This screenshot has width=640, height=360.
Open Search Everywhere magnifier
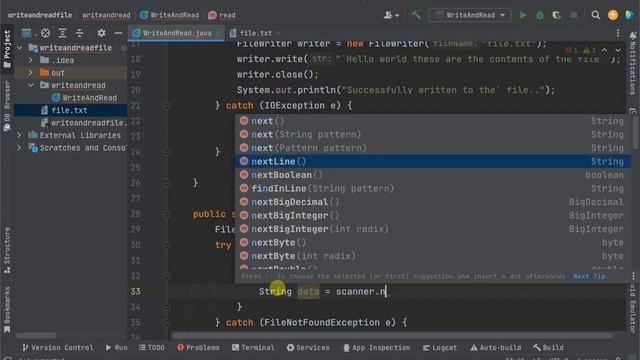596,15
